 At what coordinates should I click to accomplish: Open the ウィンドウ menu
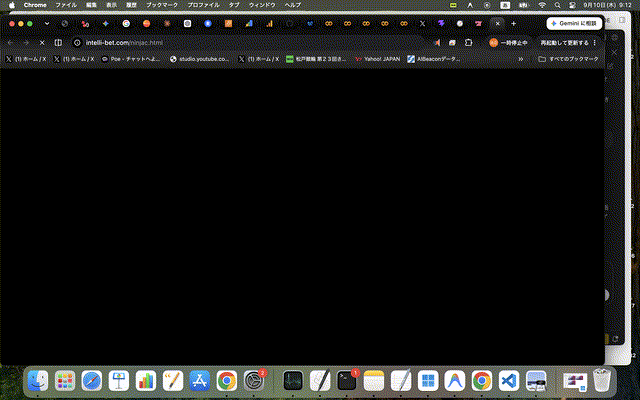coord(262,5)
